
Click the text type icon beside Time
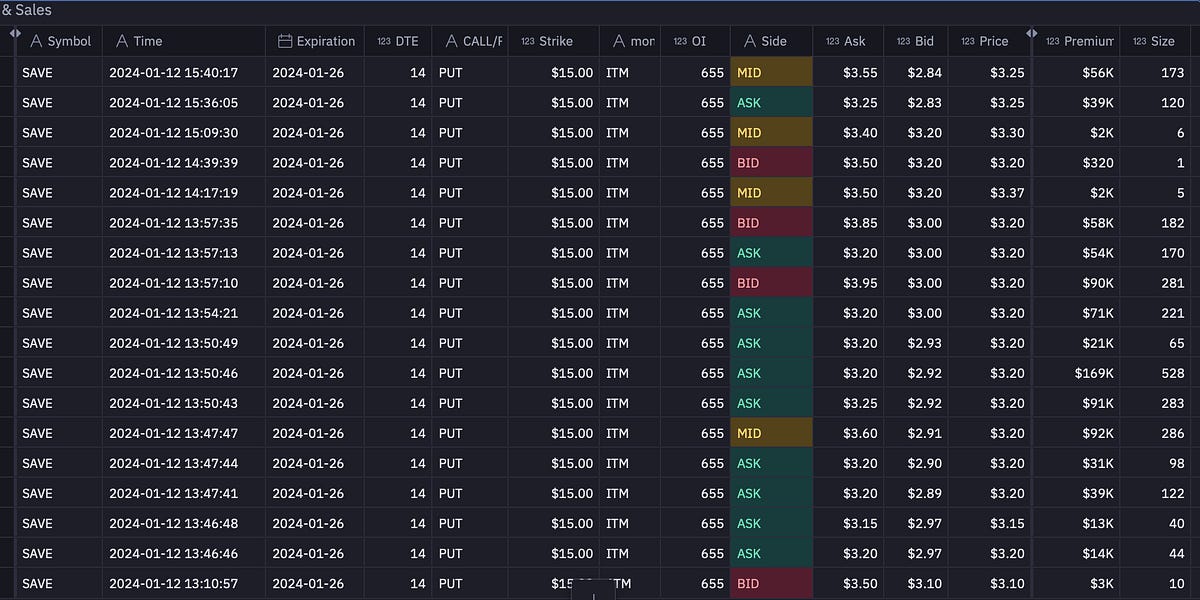pos(120,41)
